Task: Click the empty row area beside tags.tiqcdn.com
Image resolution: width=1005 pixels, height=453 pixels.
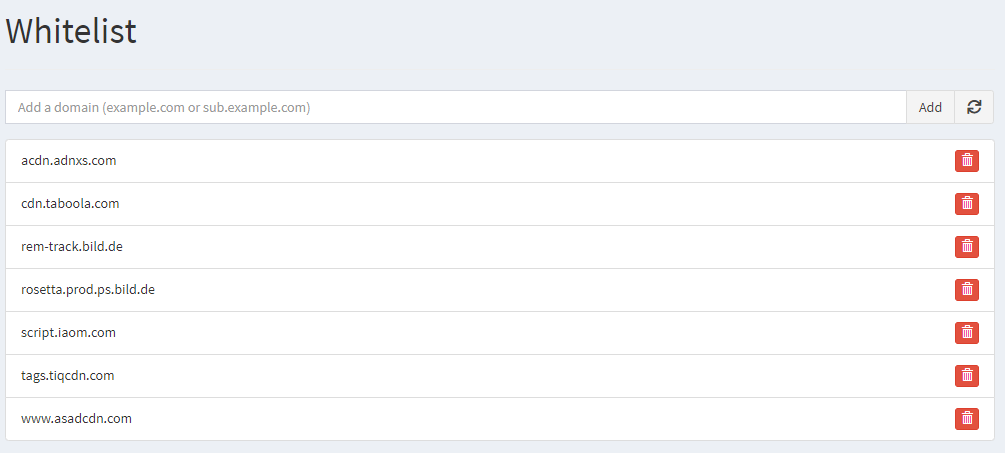Action: [x=532, y=375]
